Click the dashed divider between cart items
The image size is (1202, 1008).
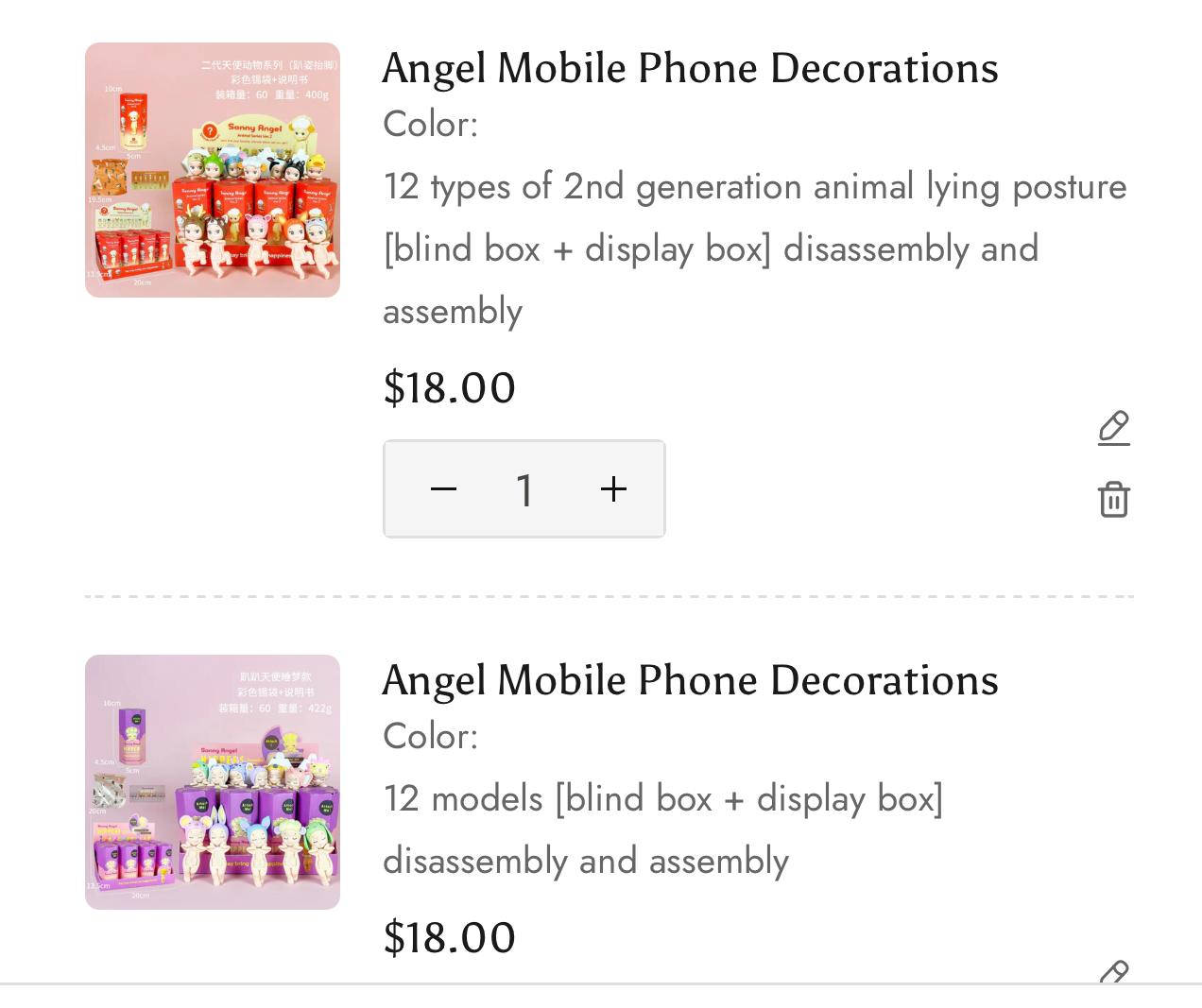(x=609, y=597)
